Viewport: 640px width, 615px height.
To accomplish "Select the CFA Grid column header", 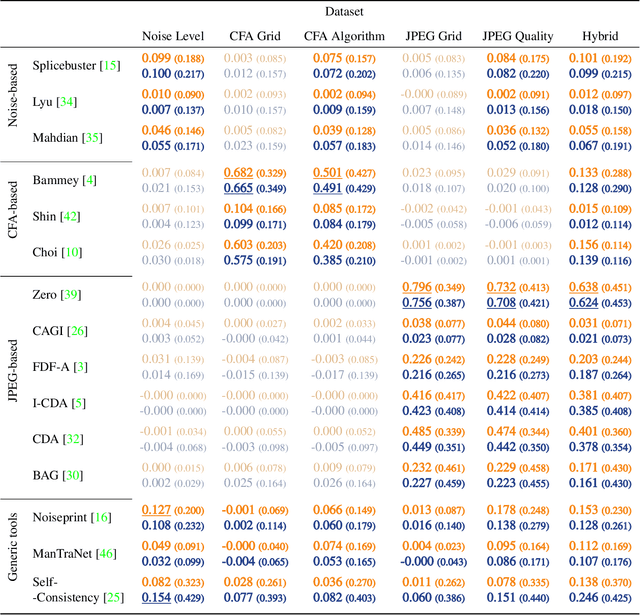I will coord(255,36).
